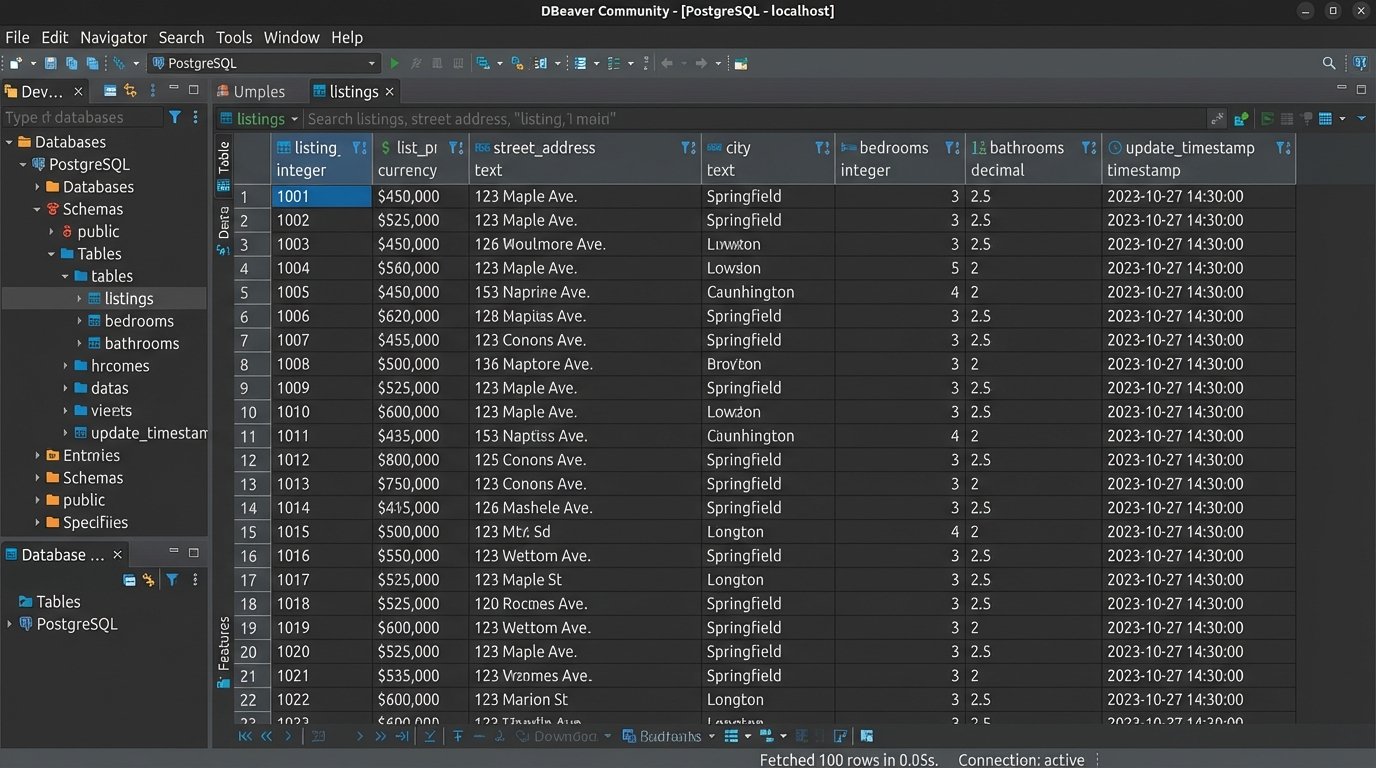This screenshot has width=1376, height=768.
Task: Click the Type databases filter field
Action: click(82, 117)
